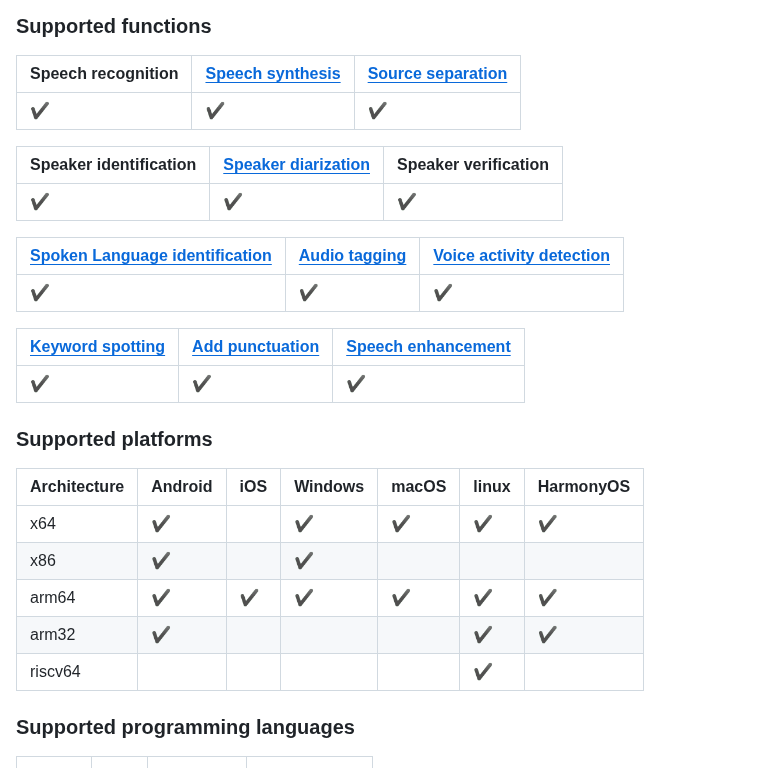The height and width of the screenshot is (768, 766).
Task: Click the checkmark under Speech enhancement
Action: 356,384
